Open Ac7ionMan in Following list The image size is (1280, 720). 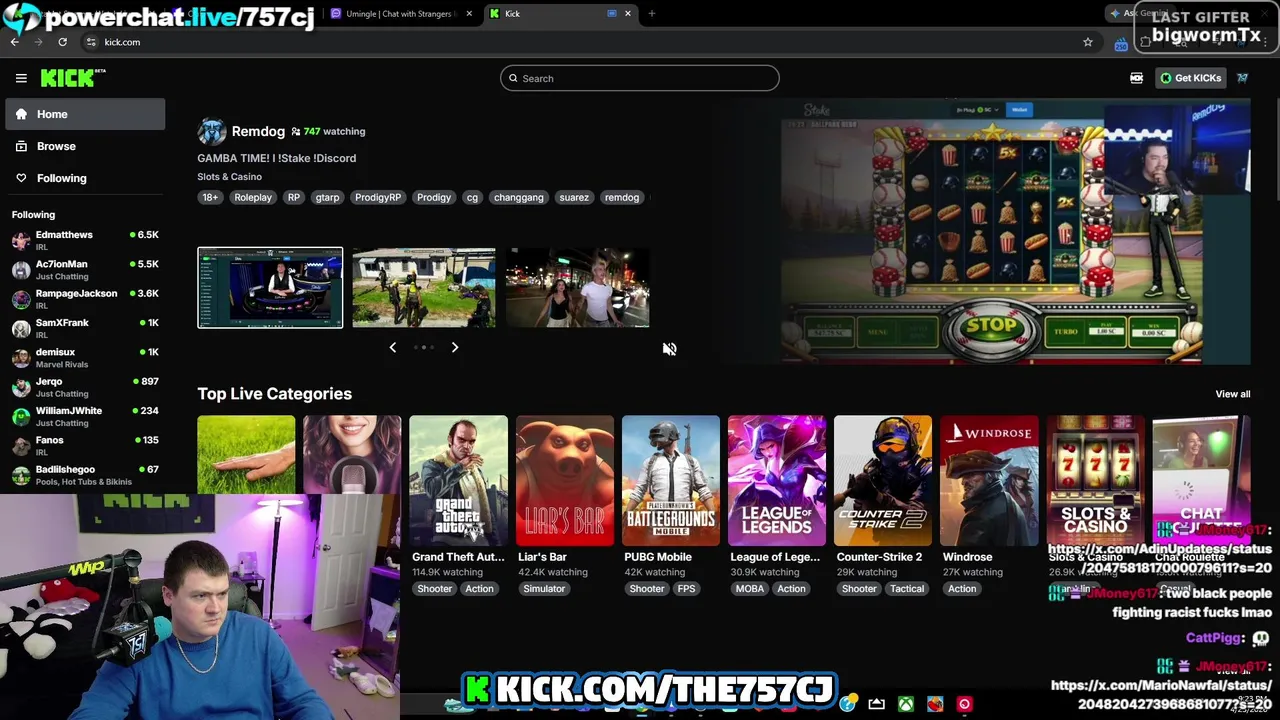click(85, 270)
